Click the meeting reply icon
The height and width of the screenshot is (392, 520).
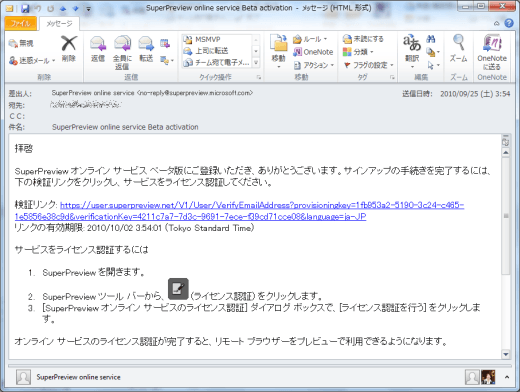[x=165, y=43]
